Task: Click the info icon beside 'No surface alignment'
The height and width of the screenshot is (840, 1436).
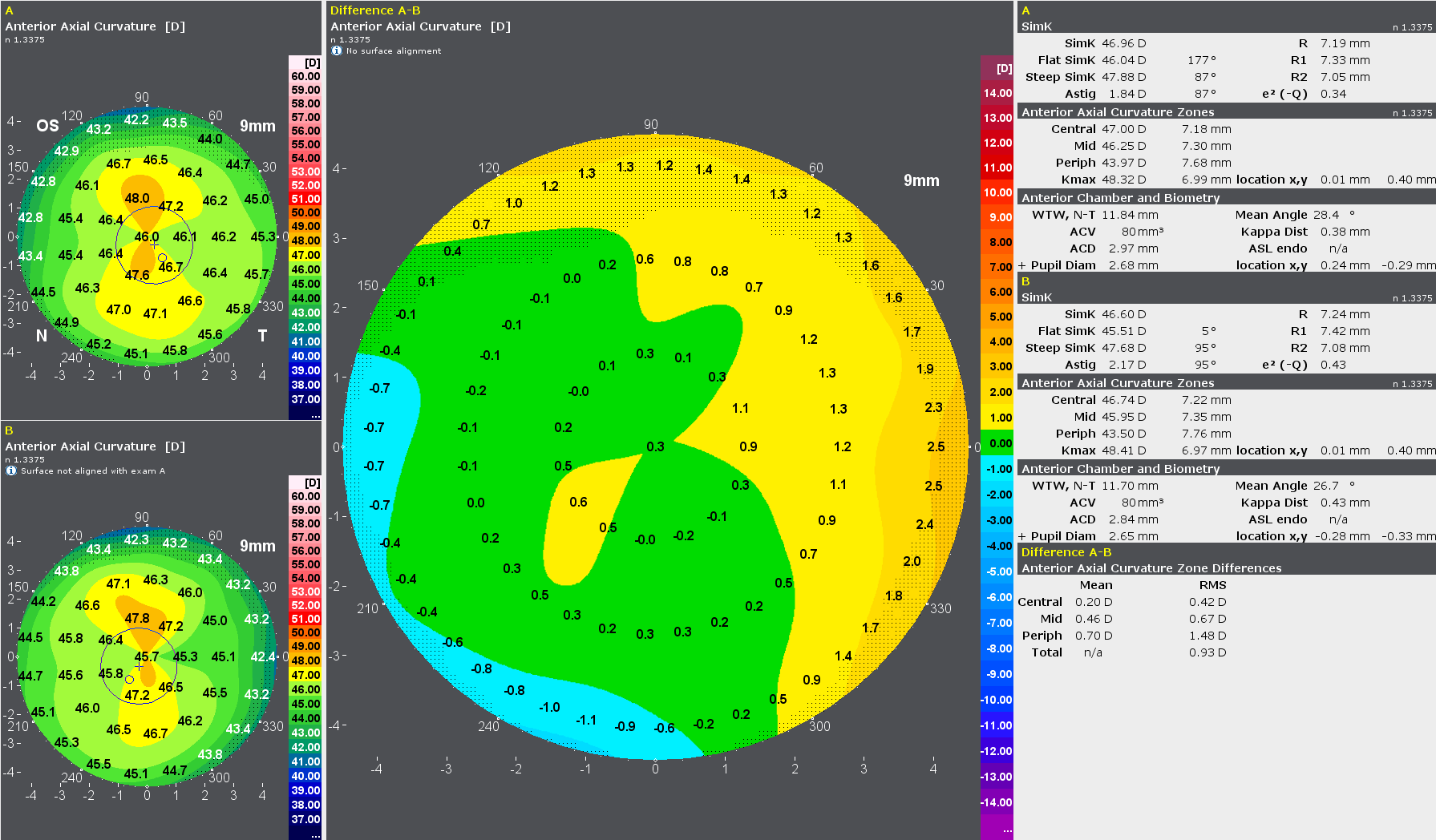Action: (x=337, y=50)
